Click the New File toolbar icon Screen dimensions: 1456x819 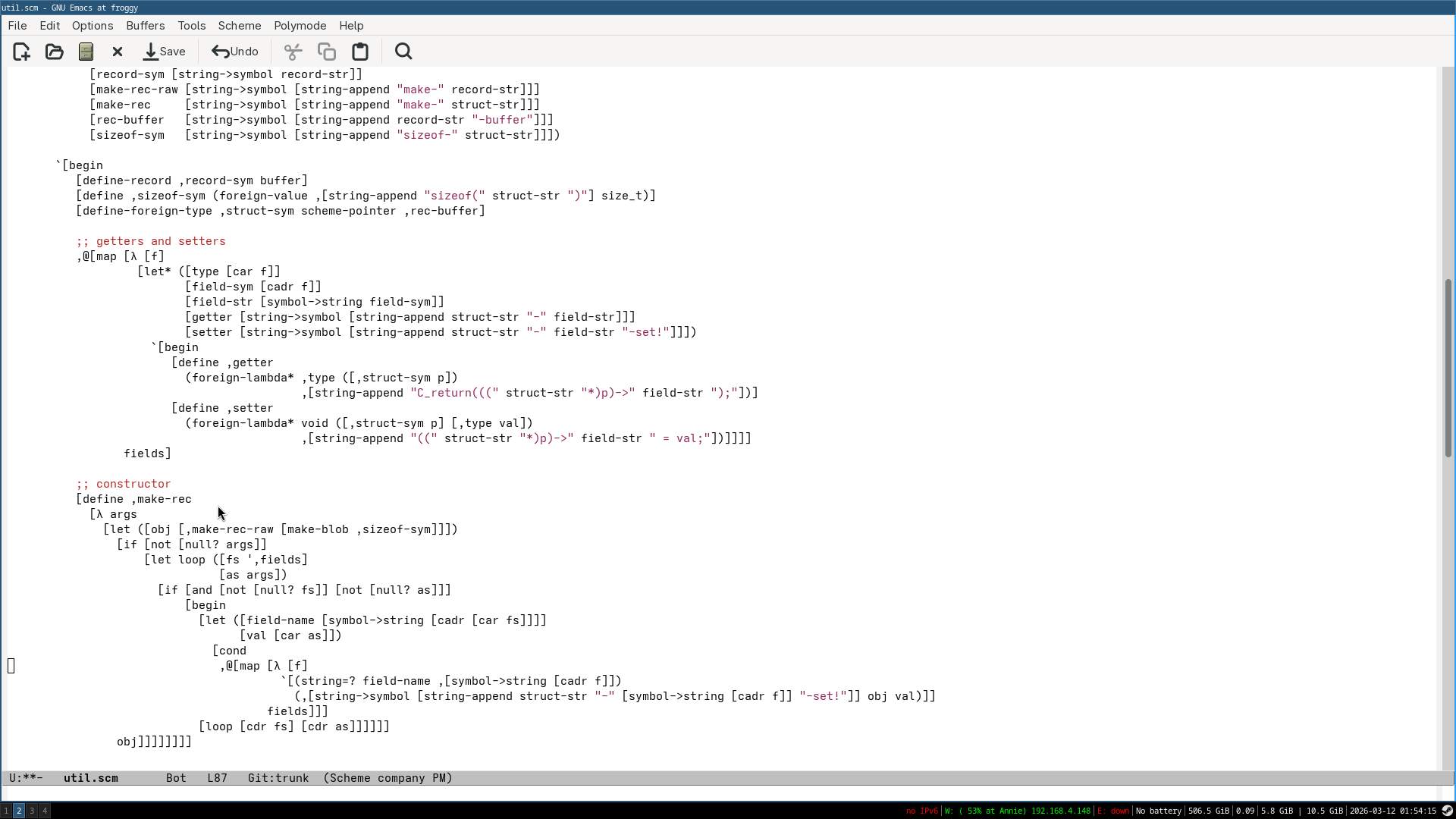[x=21, y=52]
